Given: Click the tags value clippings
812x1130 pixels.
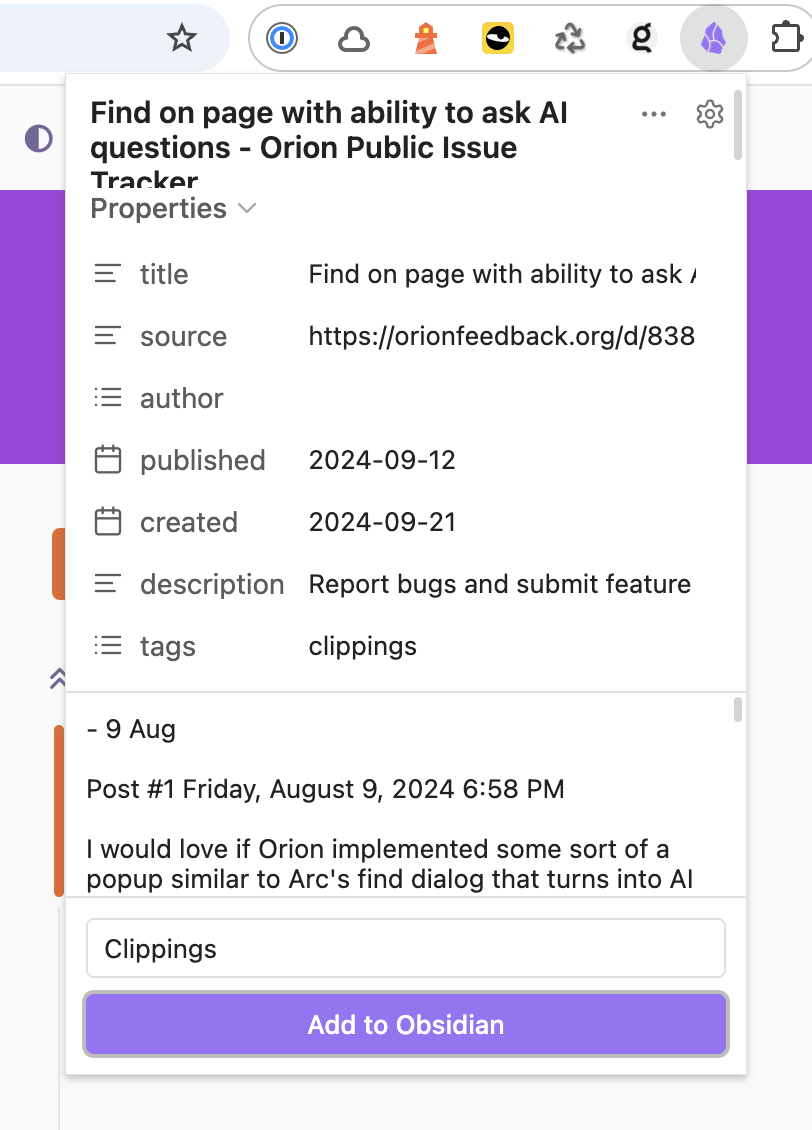Looking at the screenshot, I should [362, 646].
